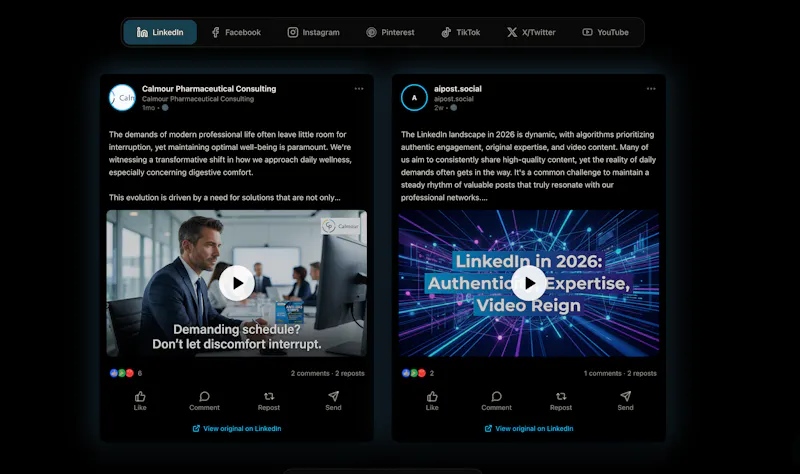Click the Calmour video thumbnail with businessman

[237, 283]
